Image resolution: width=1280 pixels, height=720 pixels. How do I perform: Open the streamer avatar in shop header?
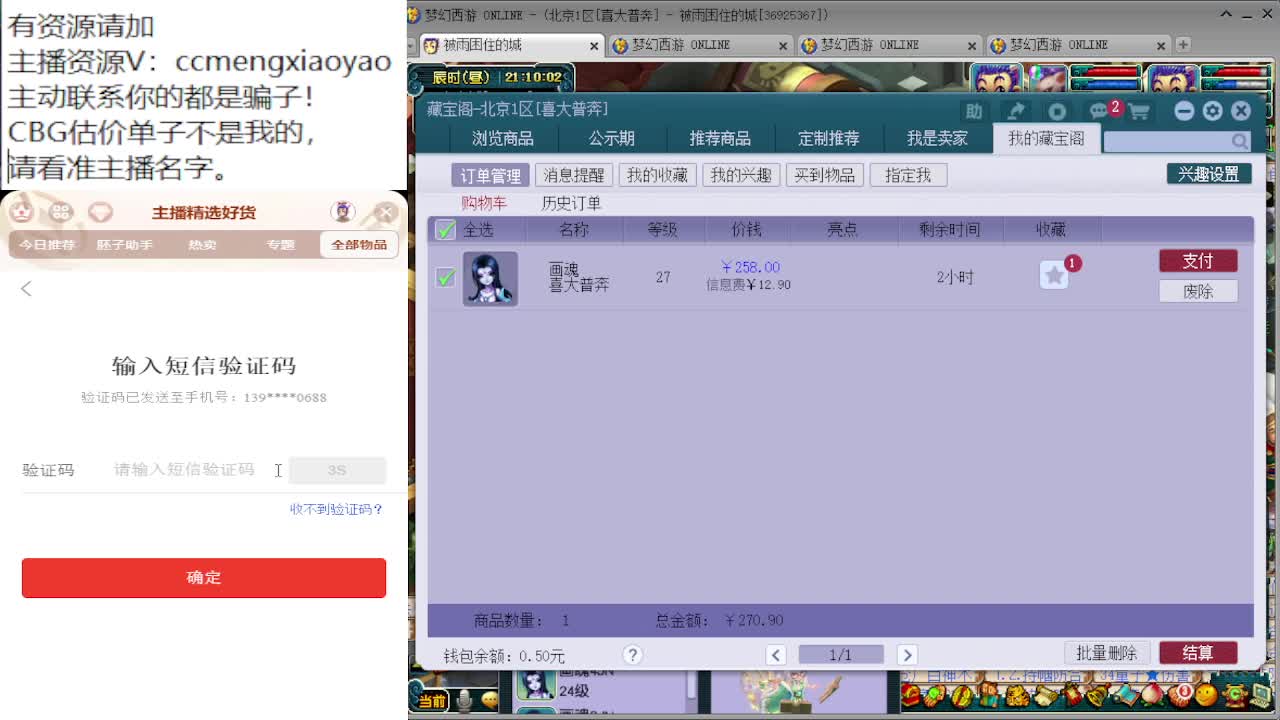(x=343, y=212)
